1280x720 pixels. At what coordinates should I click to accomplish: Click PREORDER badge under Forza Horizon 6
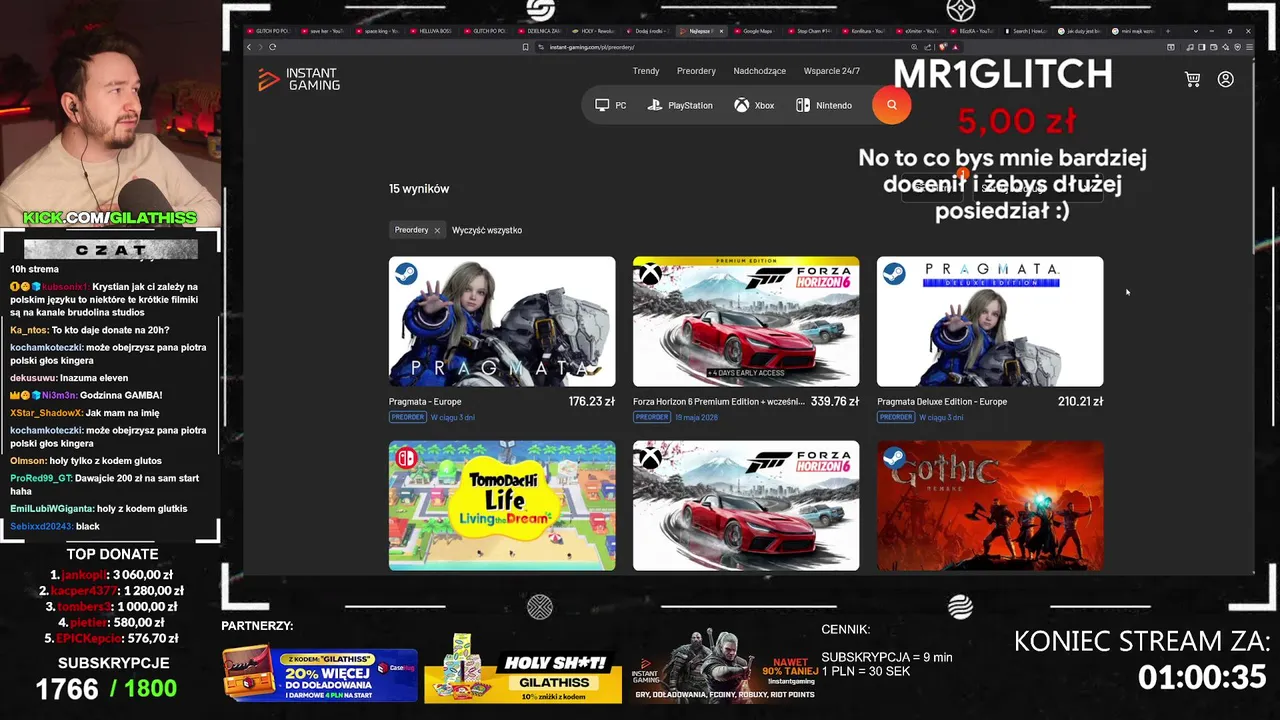(651, 417)
